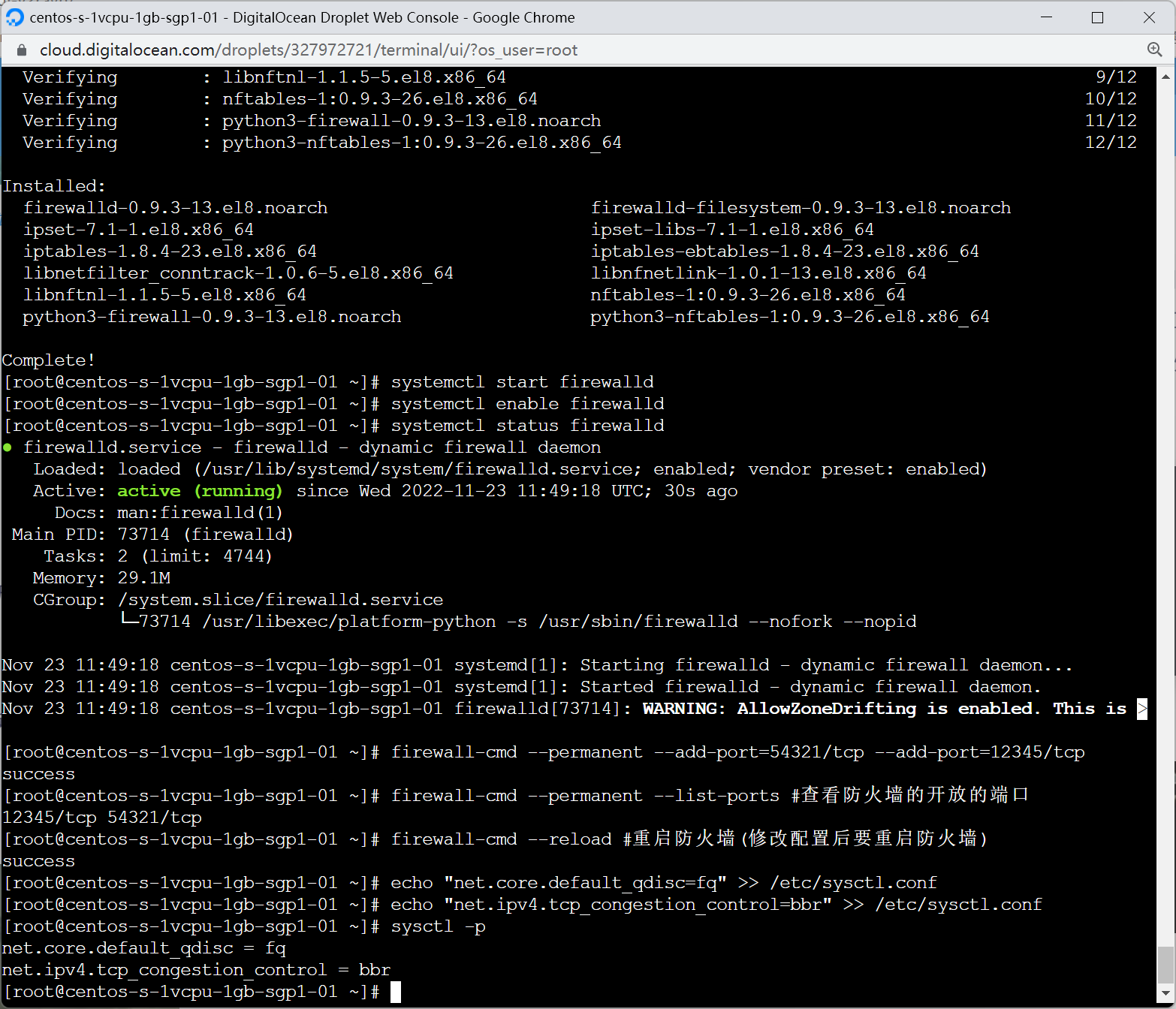Viewport: 1176px width, 1009px height.
Task: Click the green firewalld.service status dot
Action: (8, 447)
